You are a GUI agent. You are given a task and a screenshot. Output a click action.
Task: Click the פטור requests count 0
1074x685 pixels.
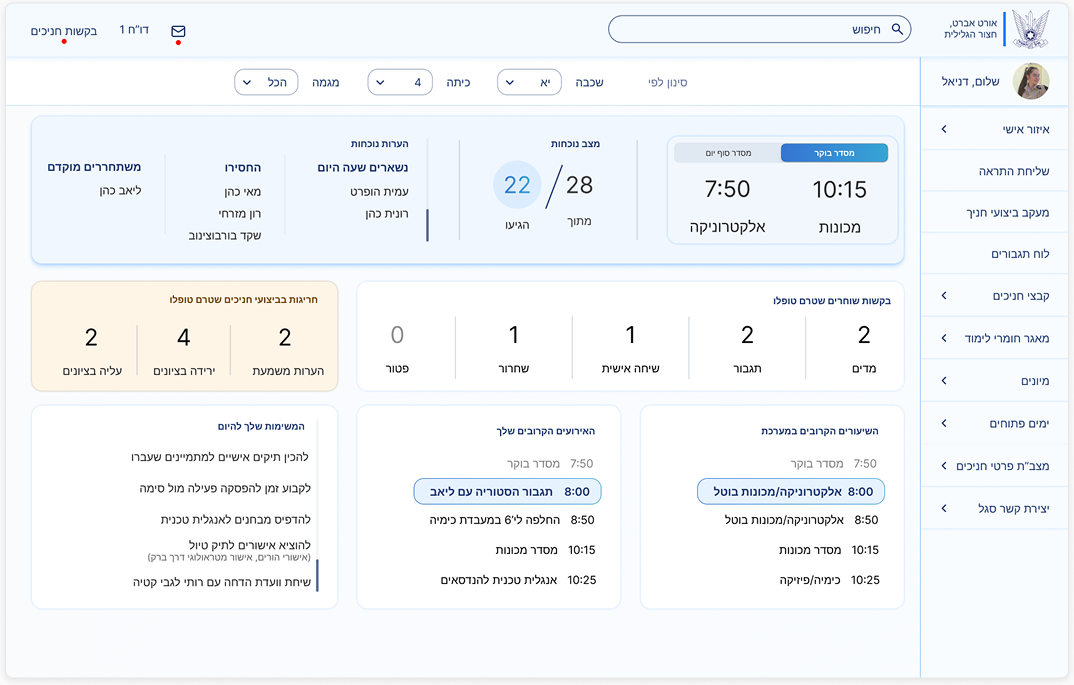tap(397, 335)
